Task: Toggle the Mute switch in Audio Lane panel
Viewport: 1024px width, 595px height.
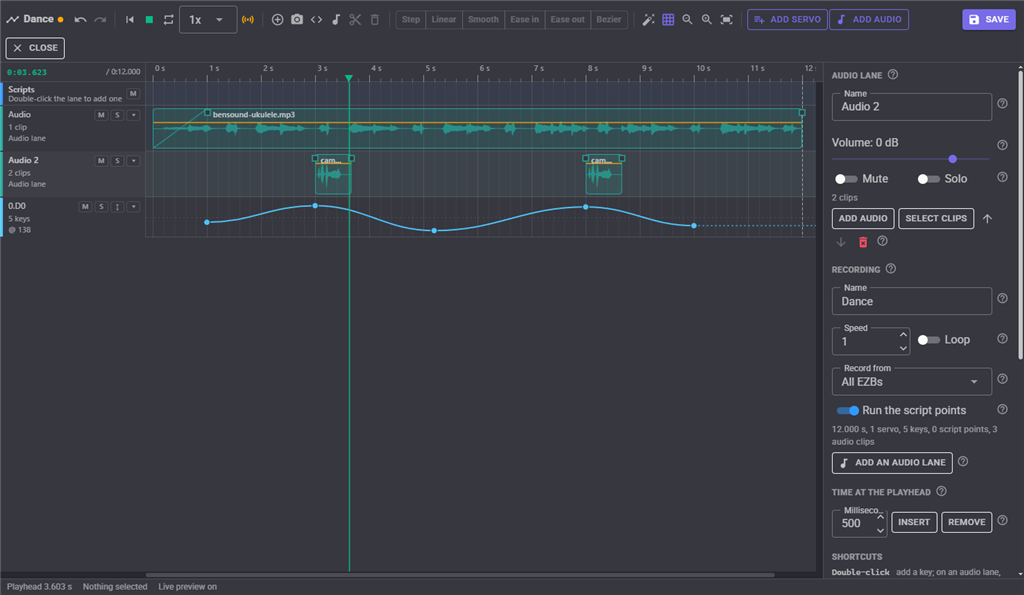Action: pos(846,179)
